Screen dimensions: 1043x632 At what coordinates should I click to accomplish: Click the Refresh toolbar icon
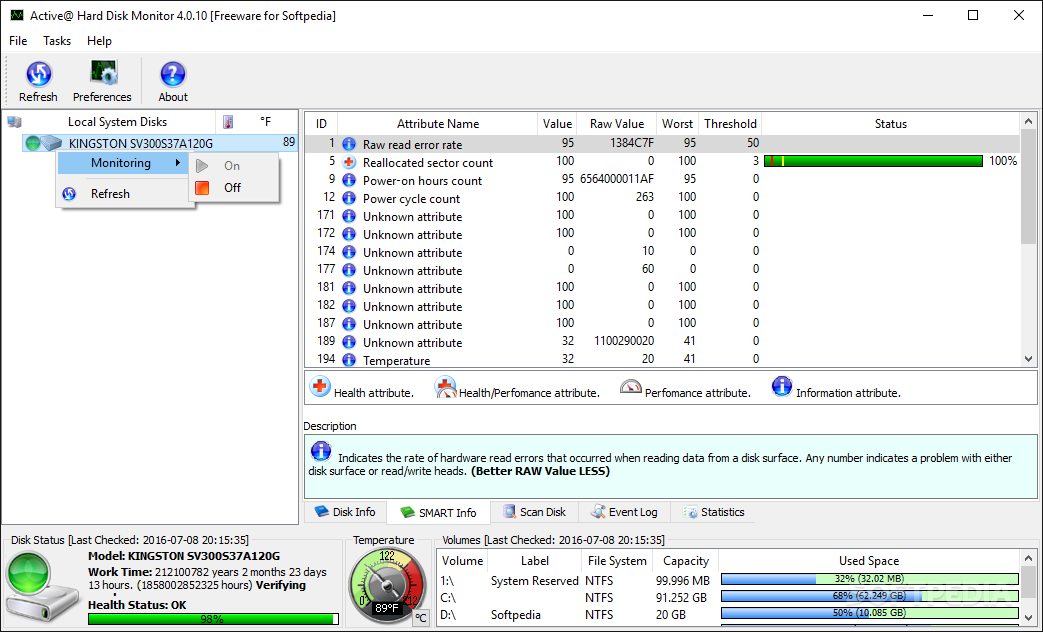[x=39, y=75]
